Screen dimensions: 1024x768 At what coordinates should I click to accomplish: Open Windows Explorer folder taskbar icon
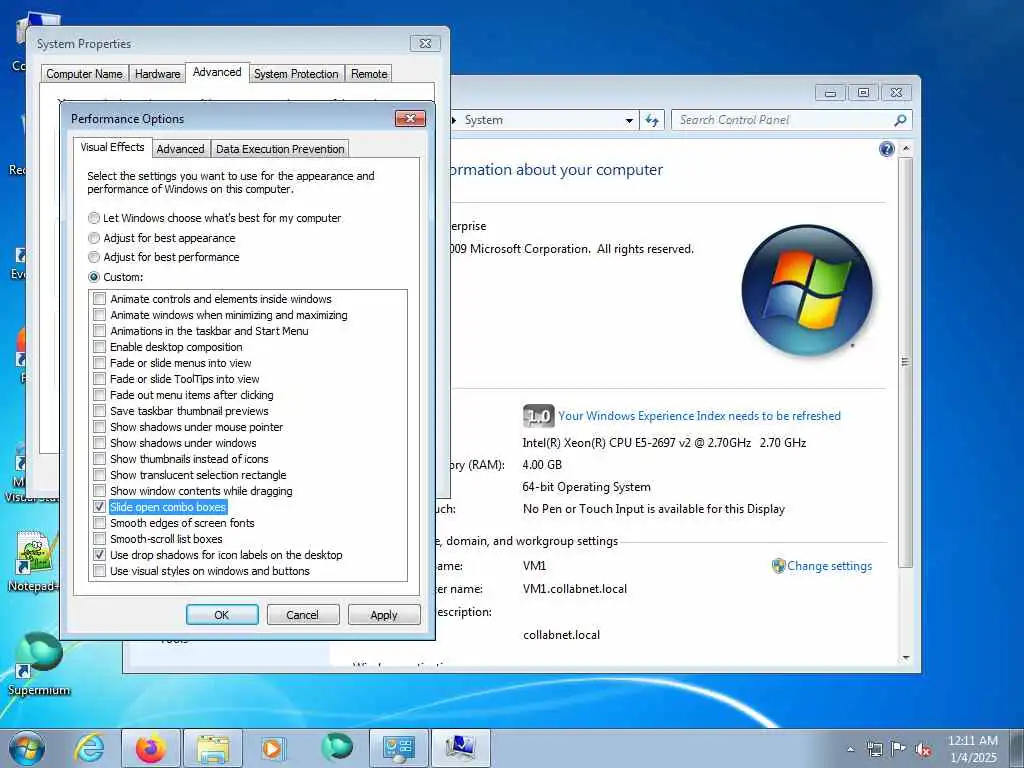pos(212,749)
